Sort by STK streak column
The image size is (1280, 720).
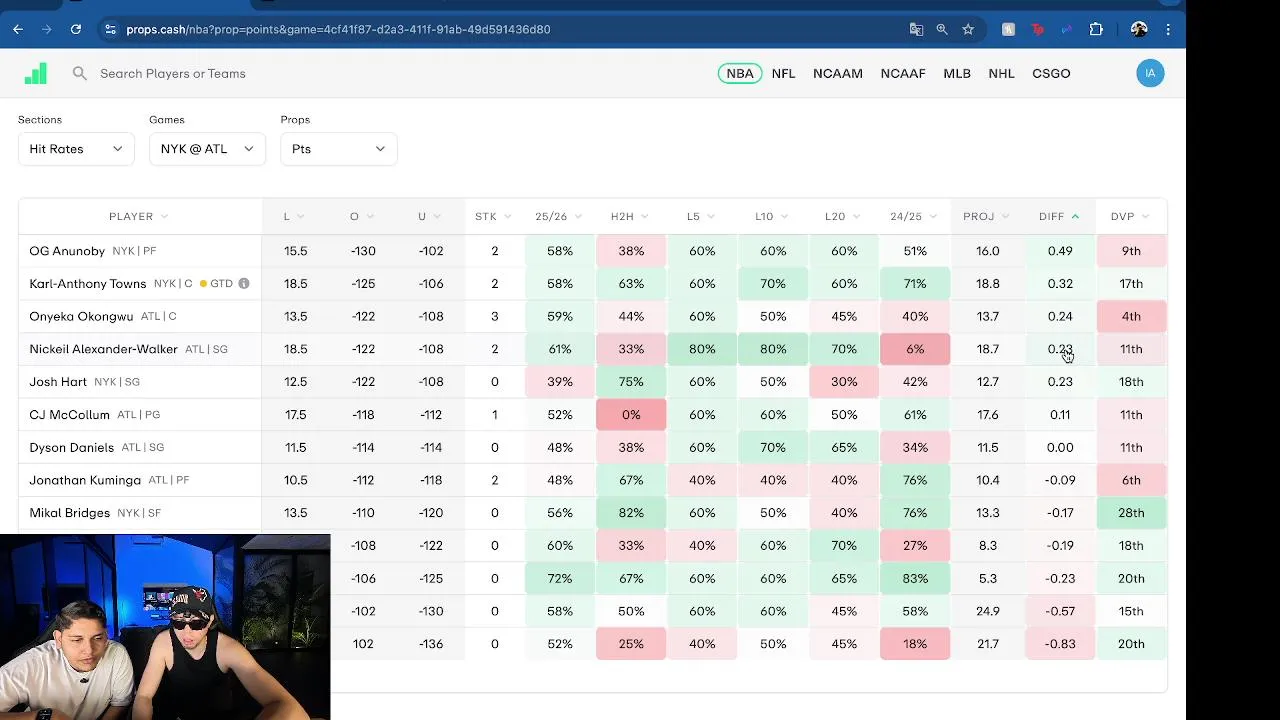(x=493, y=216)
